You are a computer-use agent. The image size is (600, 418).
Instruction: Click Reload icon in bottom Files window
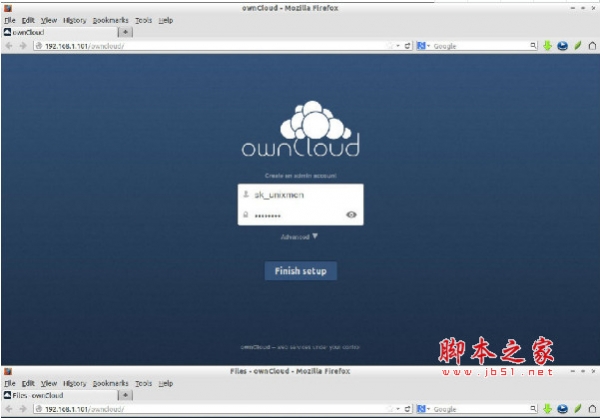[x=408, y=409]
